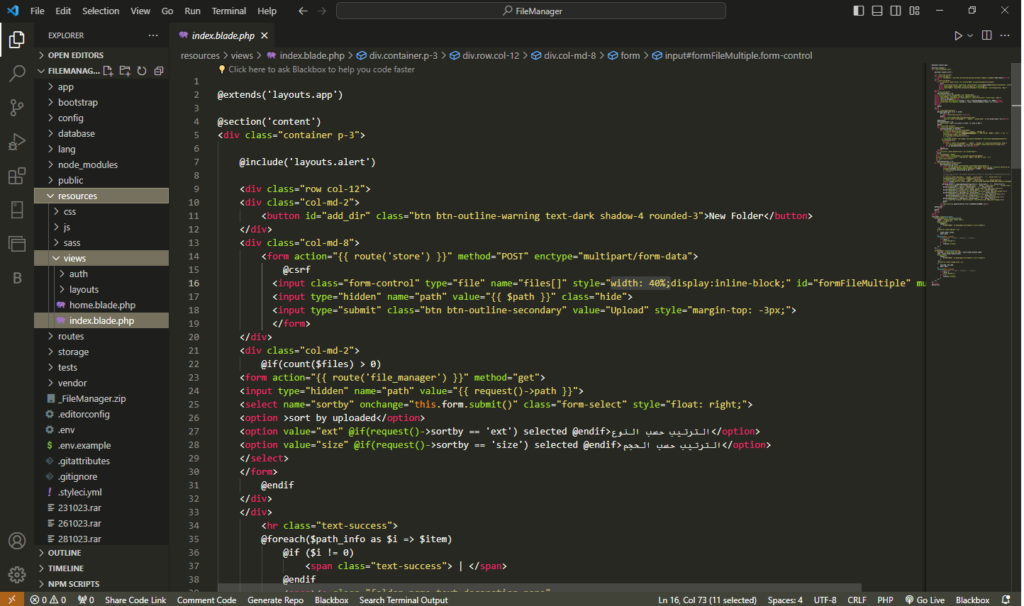Image resolution: width=1024 pixels, height=606 pixels.
Task: Split the editor using the top-right icon
Action: click(986, 33)
